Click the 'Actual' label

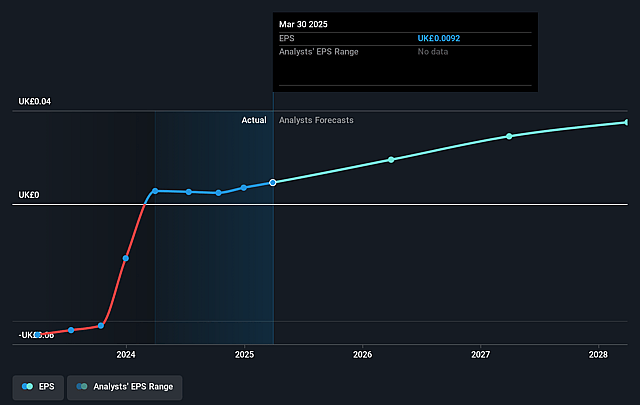tap(254, 120)
